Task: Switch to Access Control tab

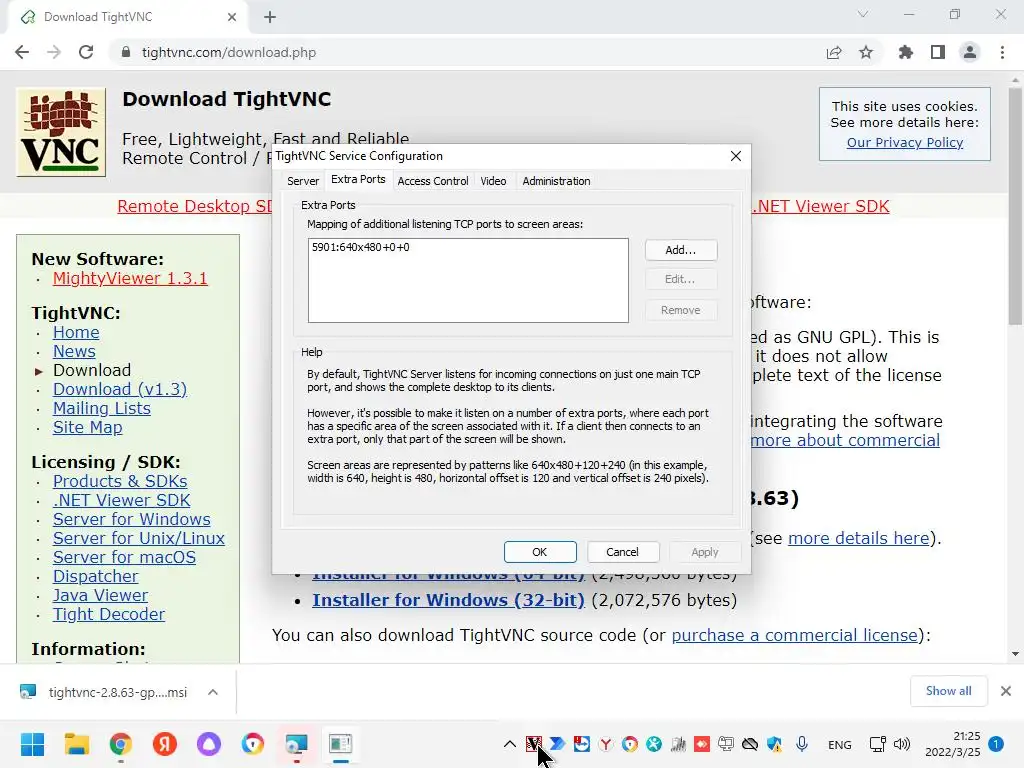Action: [x=433, y=181]
